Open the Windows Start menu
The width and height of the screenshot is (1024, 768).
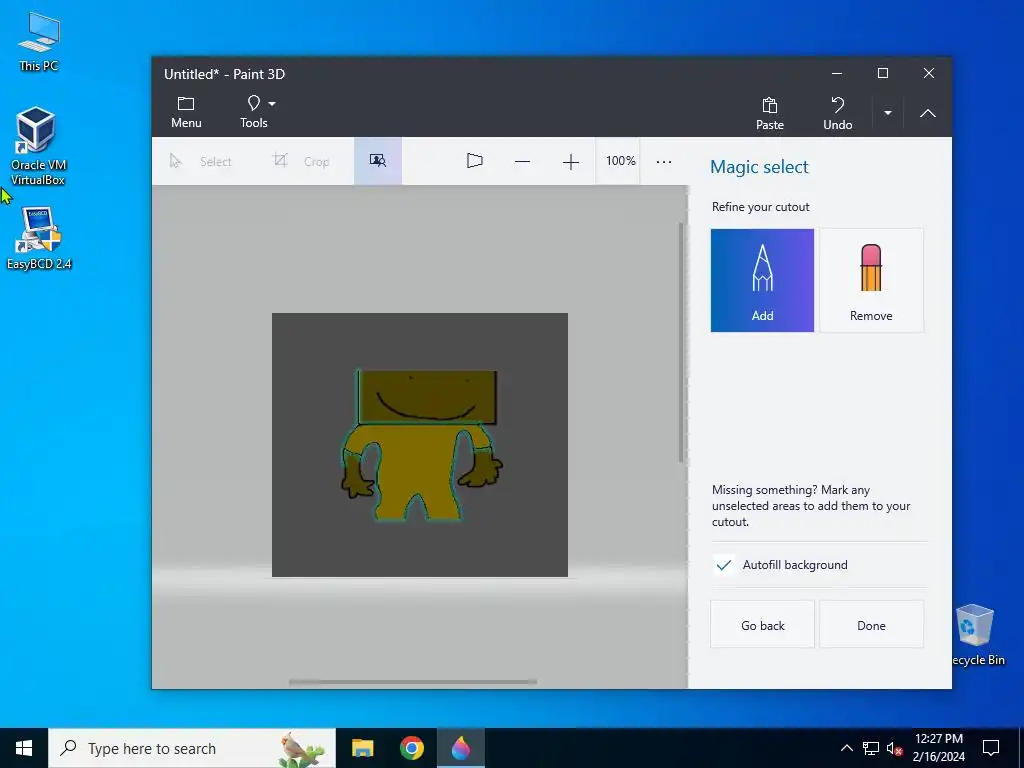(x=24, y=748)
